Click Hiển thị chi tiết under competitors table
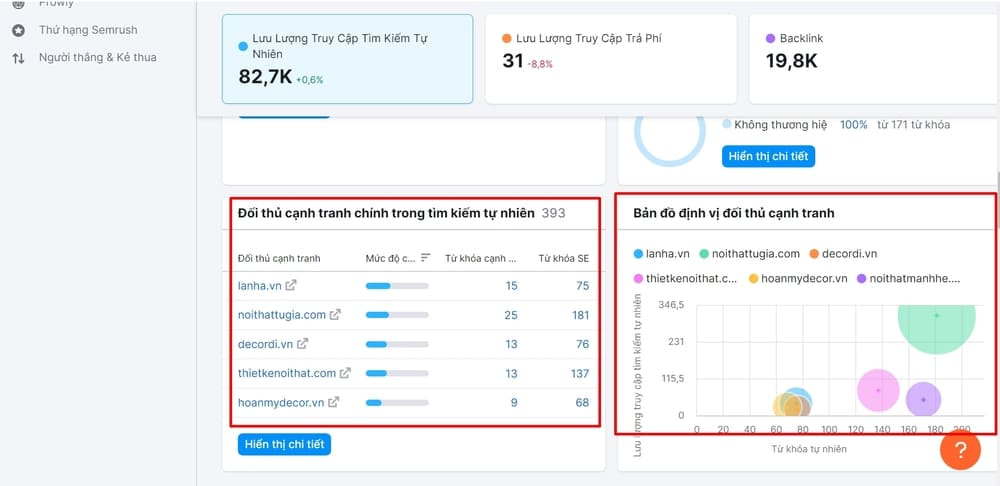This screenshot has height=486, width=1000. coord(284,445)
